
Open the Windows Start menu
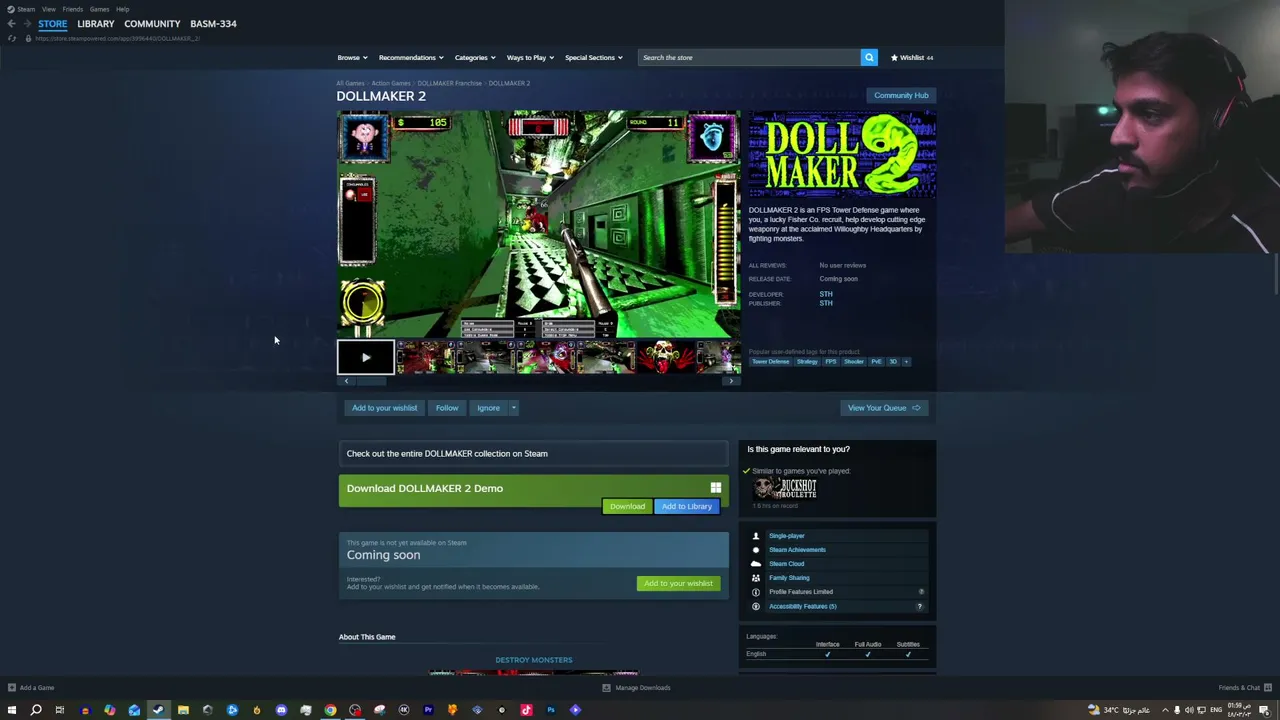click(12, 710)
